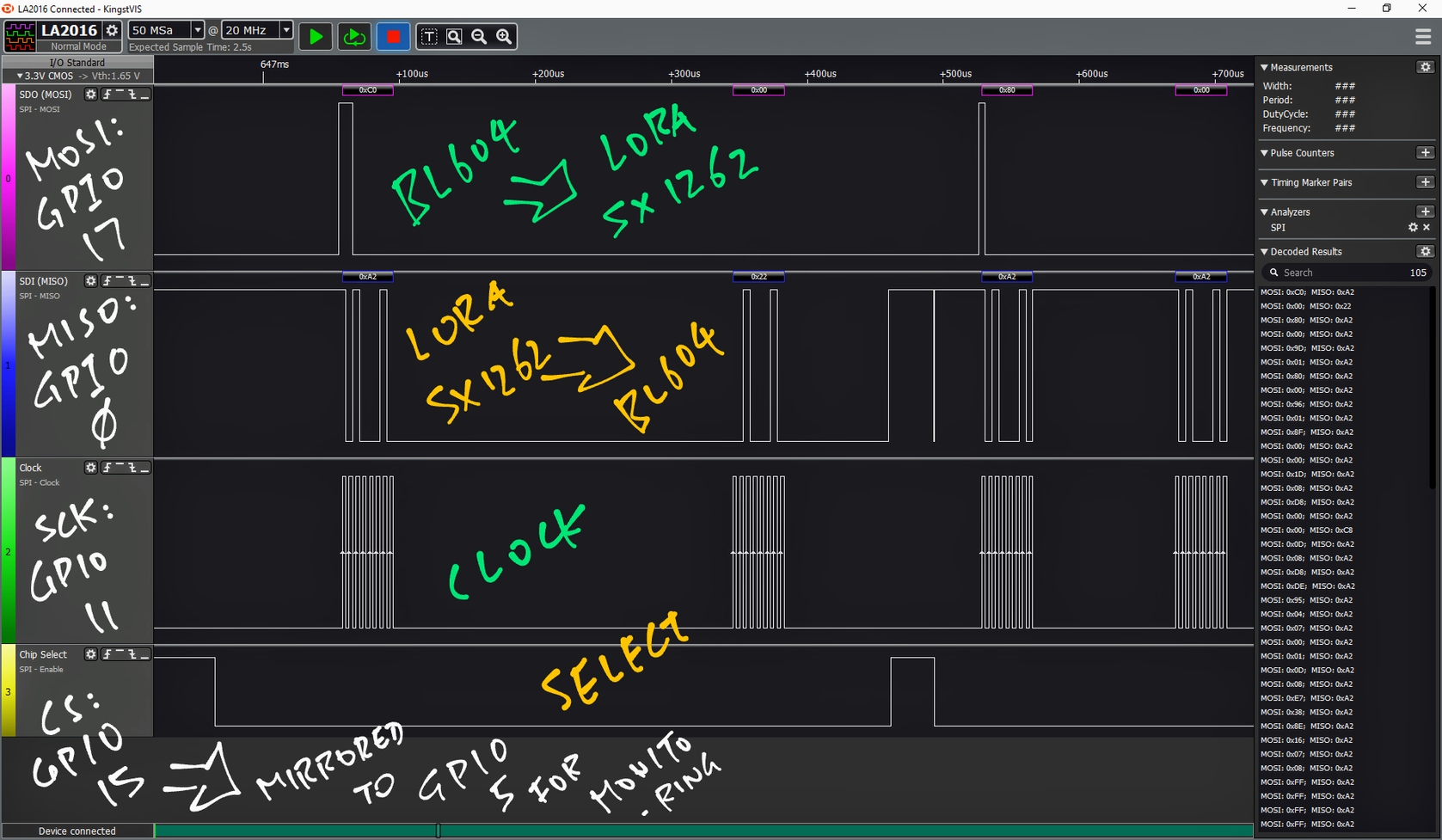Viewport: 1442px width, 840px height.
Task: Start a single capture with the green play button
Action: pos(316,37)
